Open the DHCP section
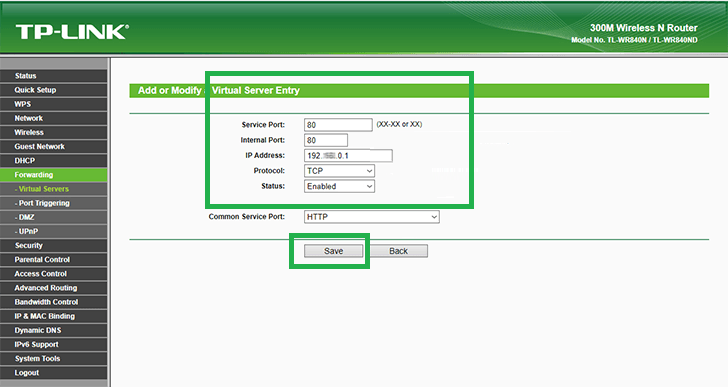This screenshot has height=387, width=728. 54,161
